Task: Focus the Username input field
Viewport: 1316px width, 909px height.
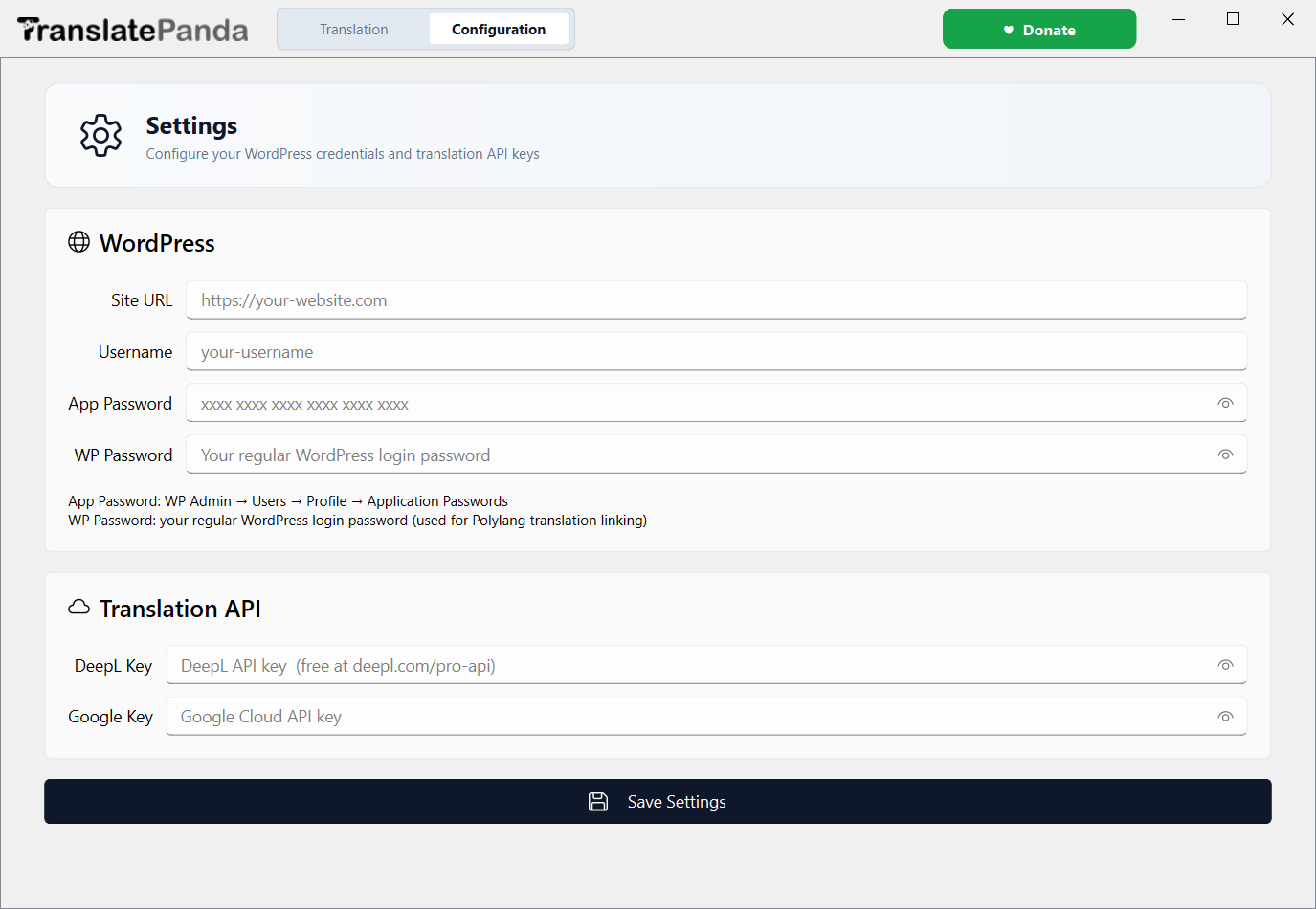Action: click(x=716, y=352)
